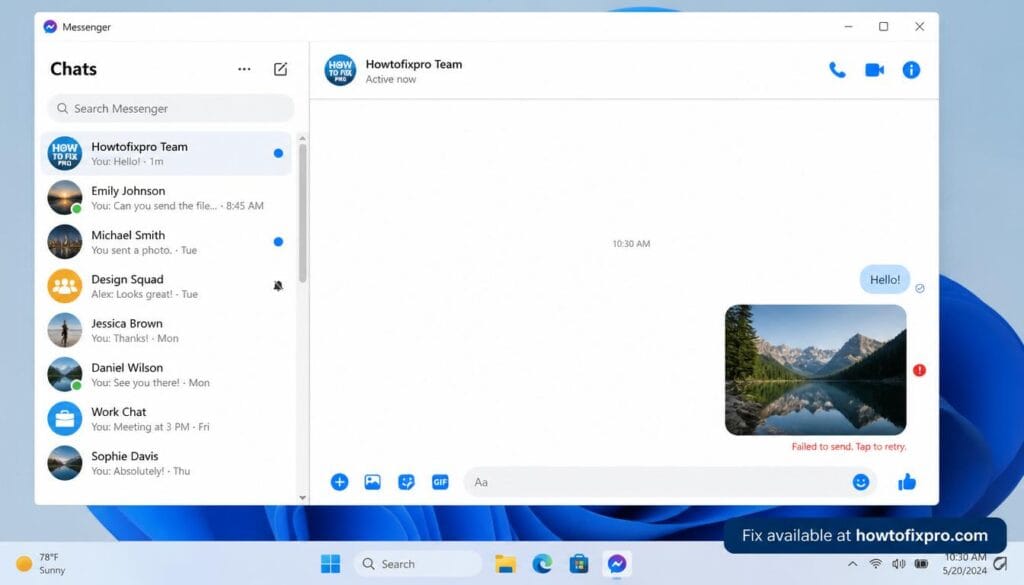Click Messenger icon in taskbar
The height and width of the screenshot is (585, 1024).
point(616,563)
